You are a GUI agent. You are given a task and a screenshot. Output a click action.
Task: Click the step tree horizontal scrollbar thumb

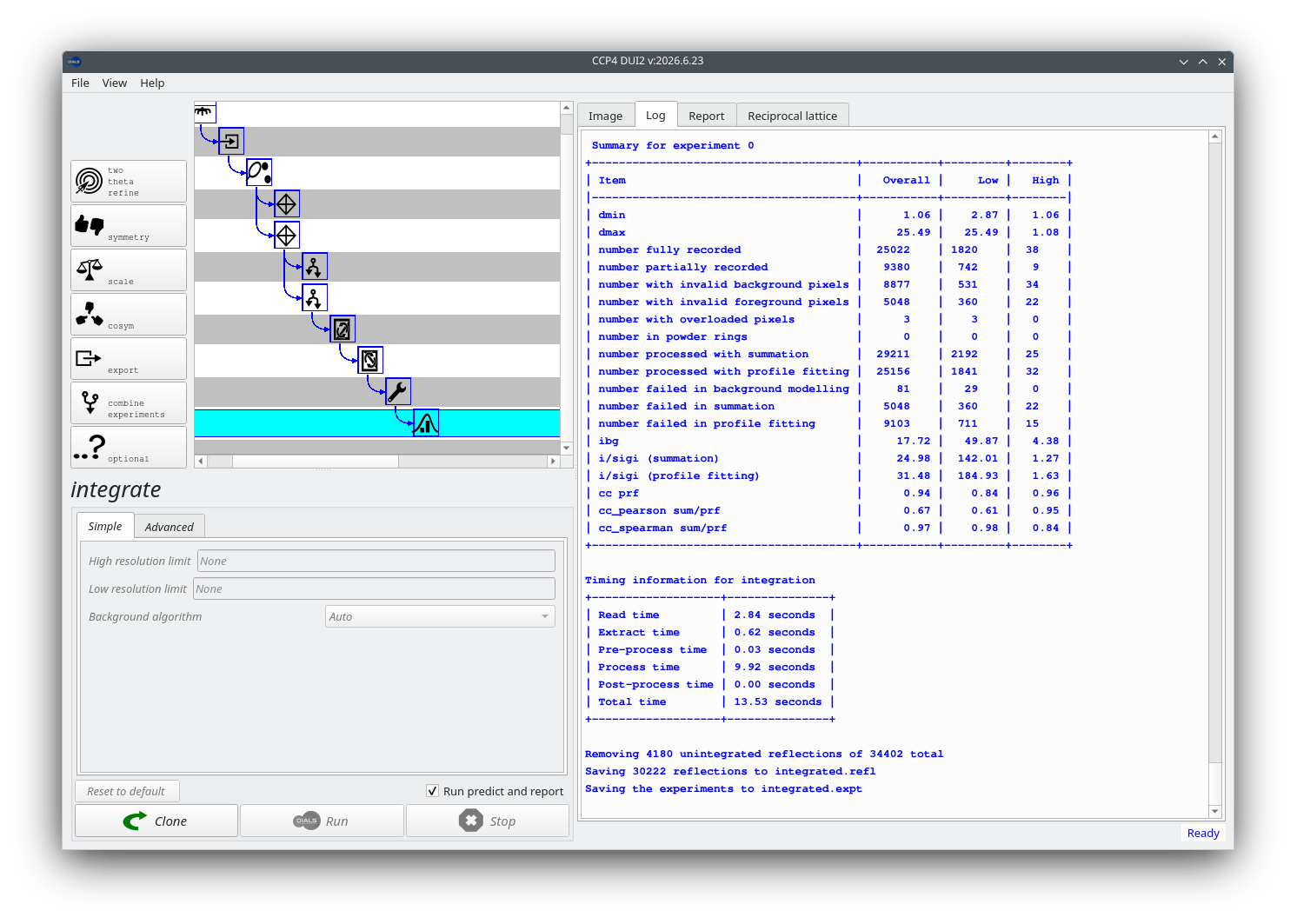pyautogui.click(x=316, y=462)
